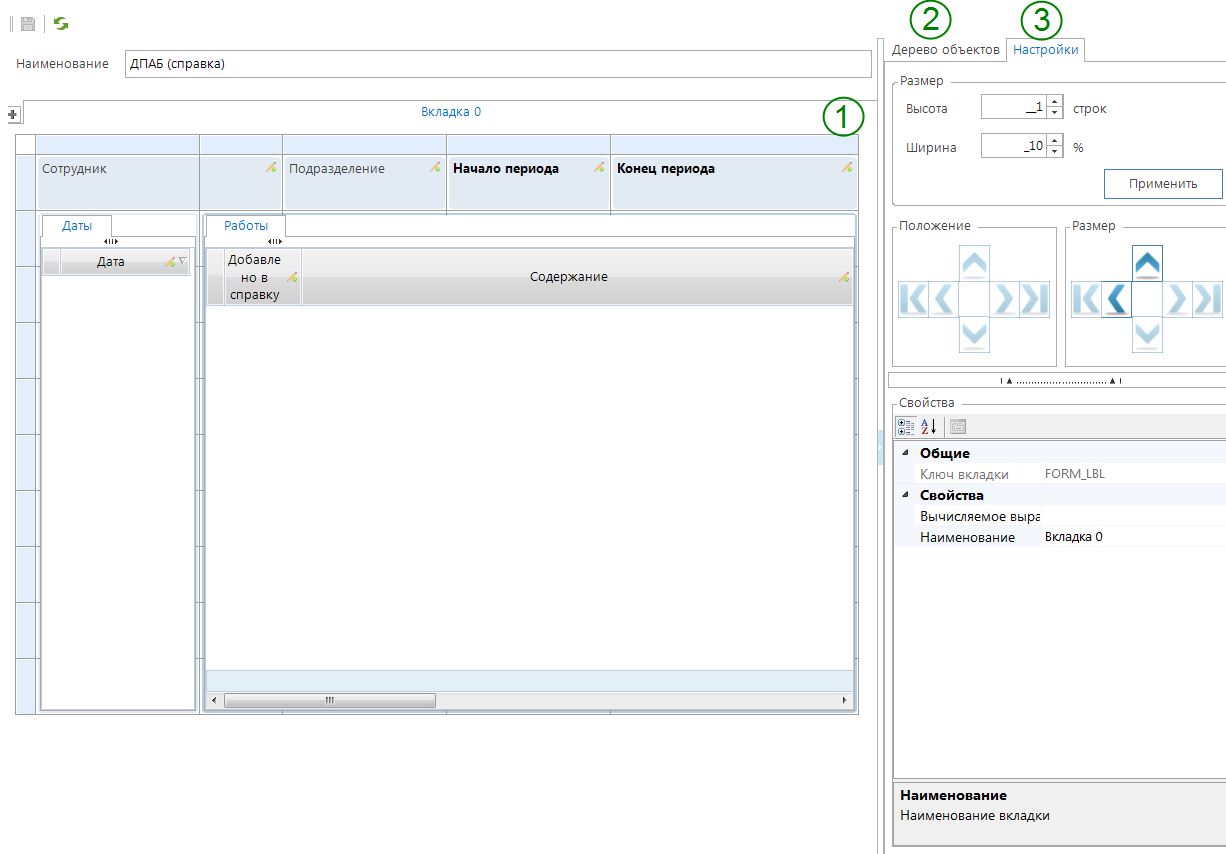
Task: Click the save diskette icon
Action: 28,23
